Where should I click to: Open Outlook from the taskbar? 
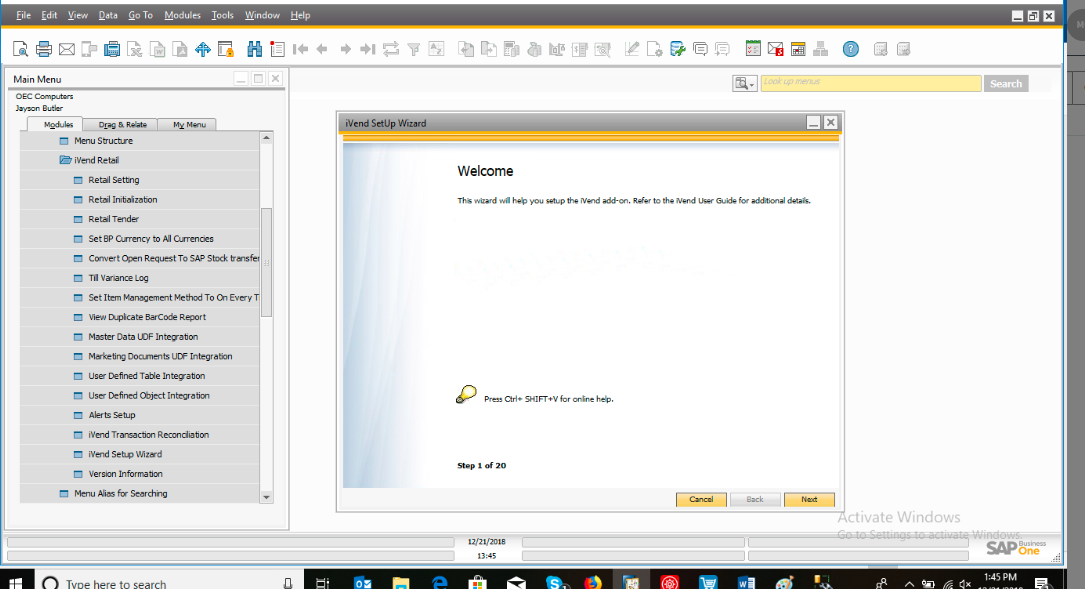363,583
